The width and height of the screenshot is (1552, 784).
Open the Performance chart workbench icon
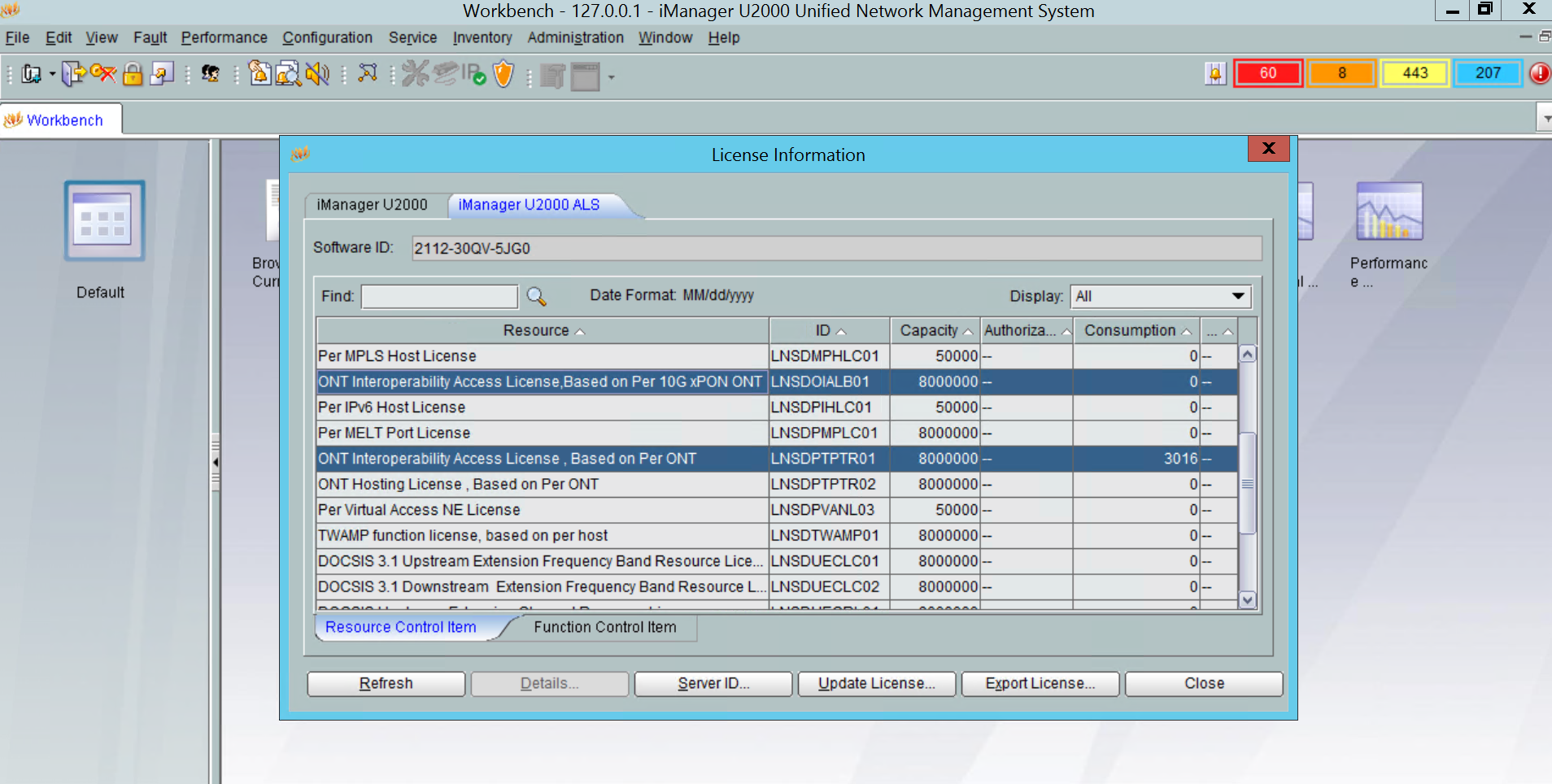(x=1389, y=211)
